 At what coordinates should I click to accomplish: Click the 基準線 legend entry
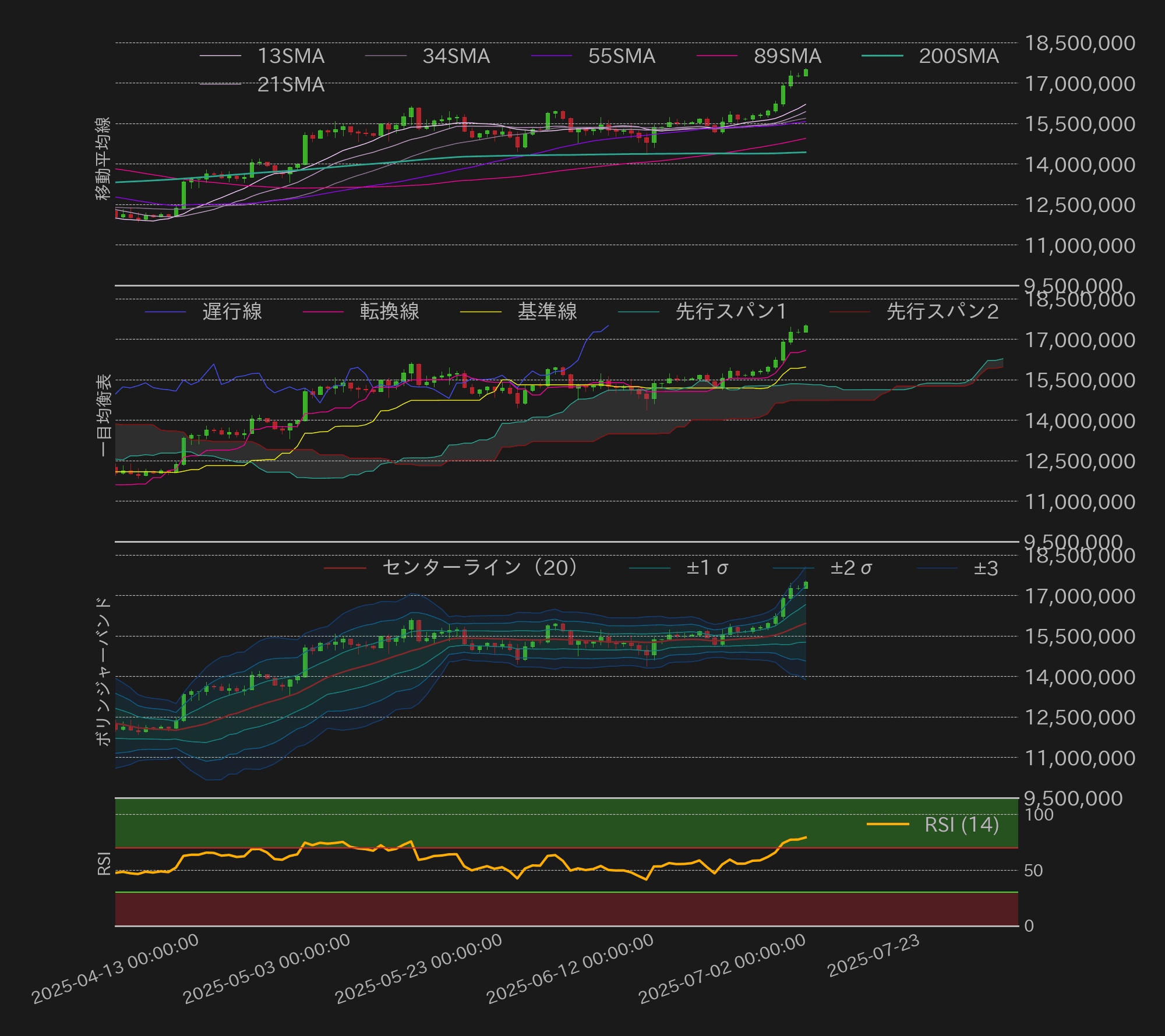(547, 312)
